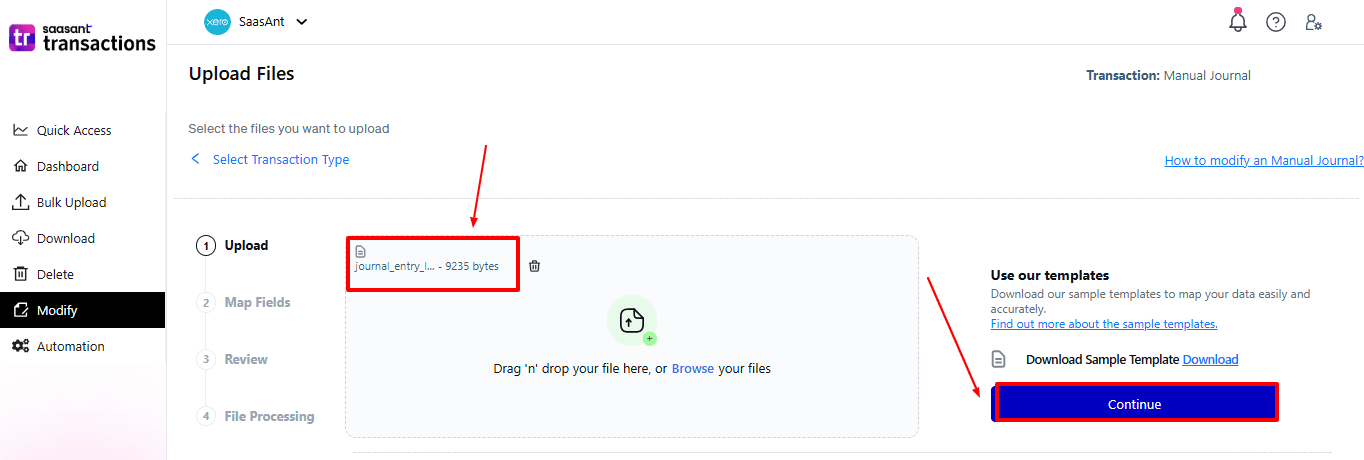This screenshot has width=1364, height=460.
Task: Click the upload file icon in drop zone
Action: tap(632, 321)
